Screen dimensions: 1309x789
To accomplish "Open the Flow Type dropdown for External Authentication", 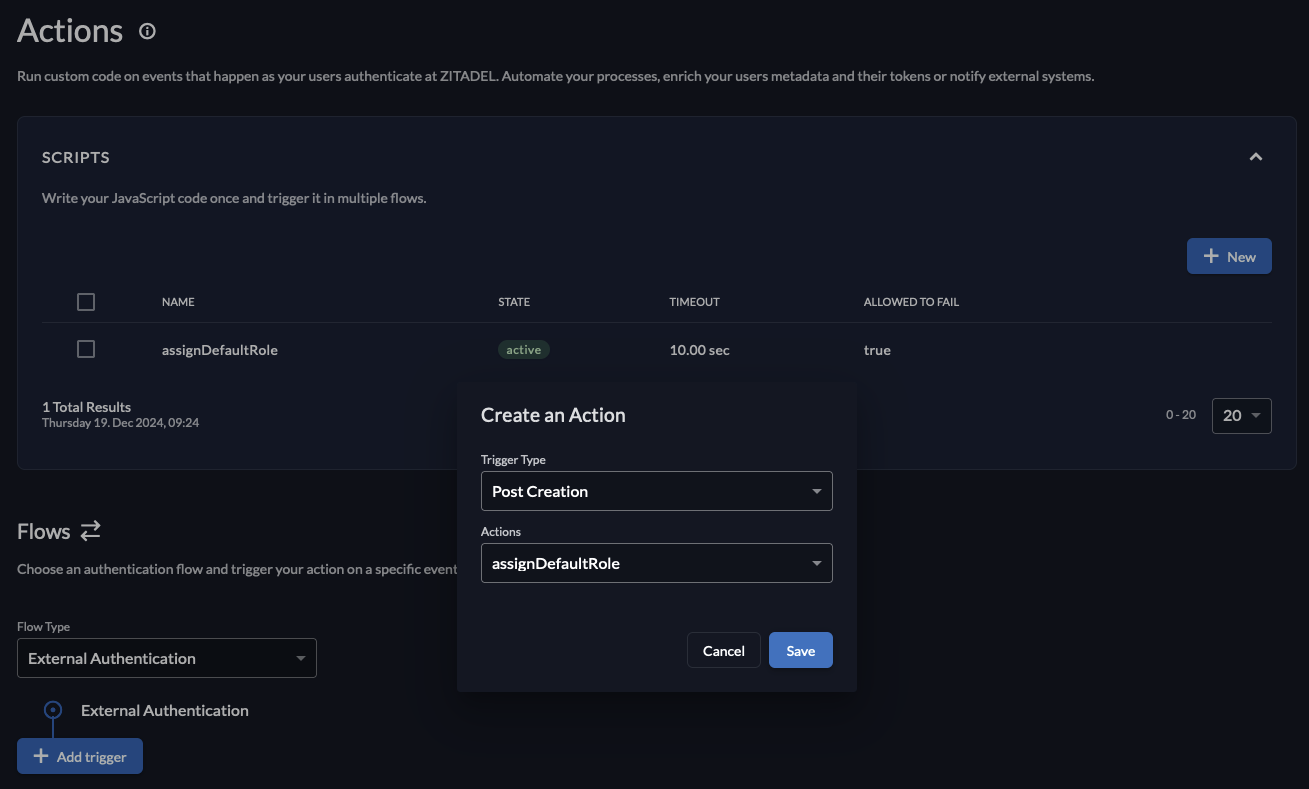I will pos(166,658).
